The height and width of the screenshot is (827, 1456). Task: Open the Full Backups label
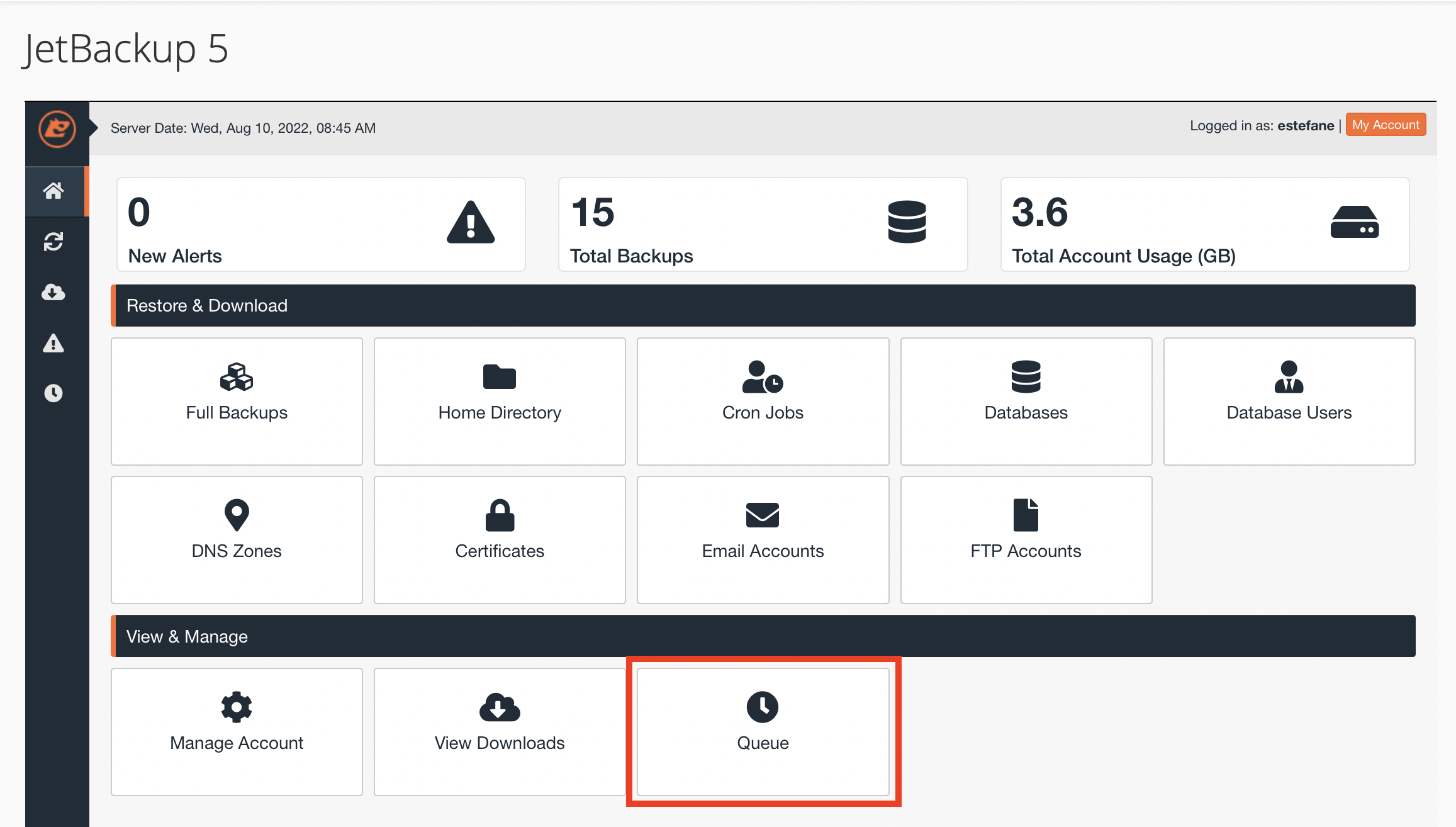pyautogui.click(x=237, y=412)
